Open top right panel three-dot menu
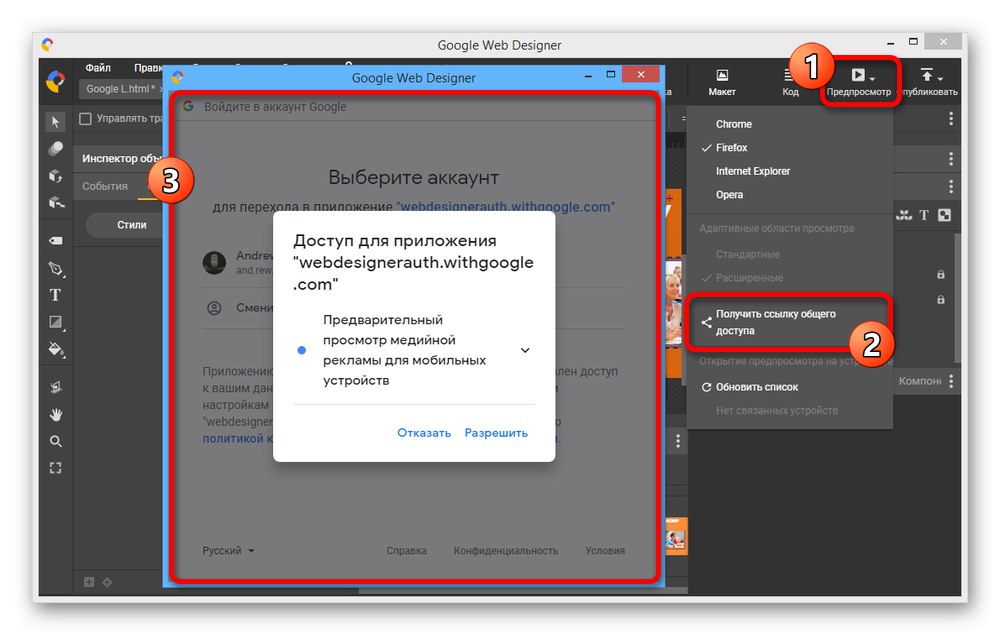The image size is (1000, 635). pyautogui.click(x=951, y=119)
